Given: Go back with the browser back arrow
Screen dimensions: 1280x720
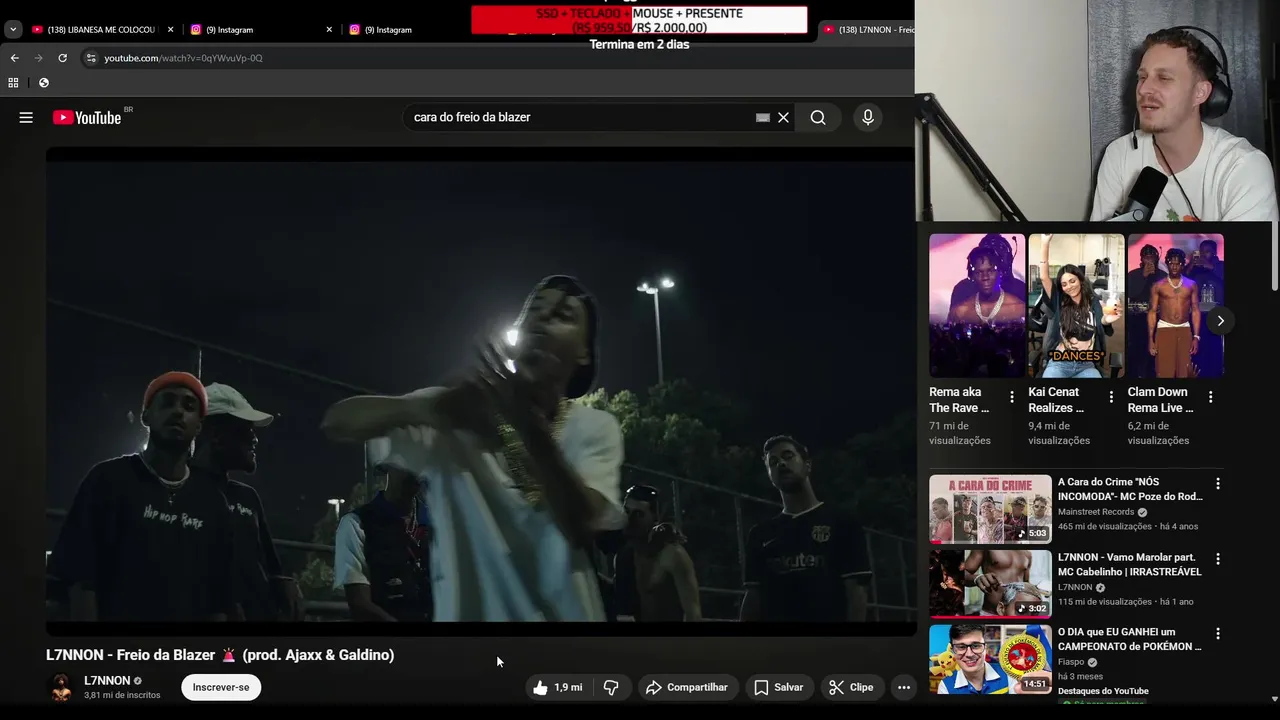Looking at the screenshot, I should 14,58.
